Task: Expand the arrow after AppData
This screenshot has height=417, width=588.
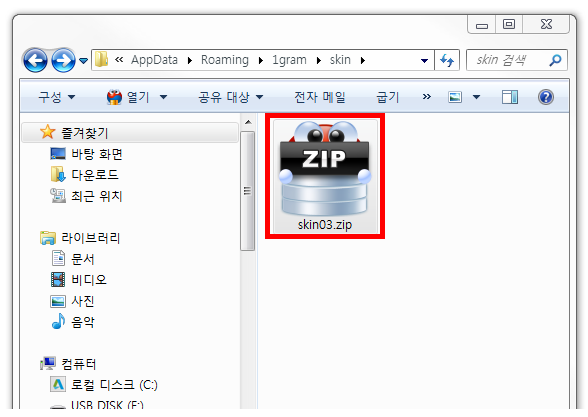Action: [x=190, y=60]
